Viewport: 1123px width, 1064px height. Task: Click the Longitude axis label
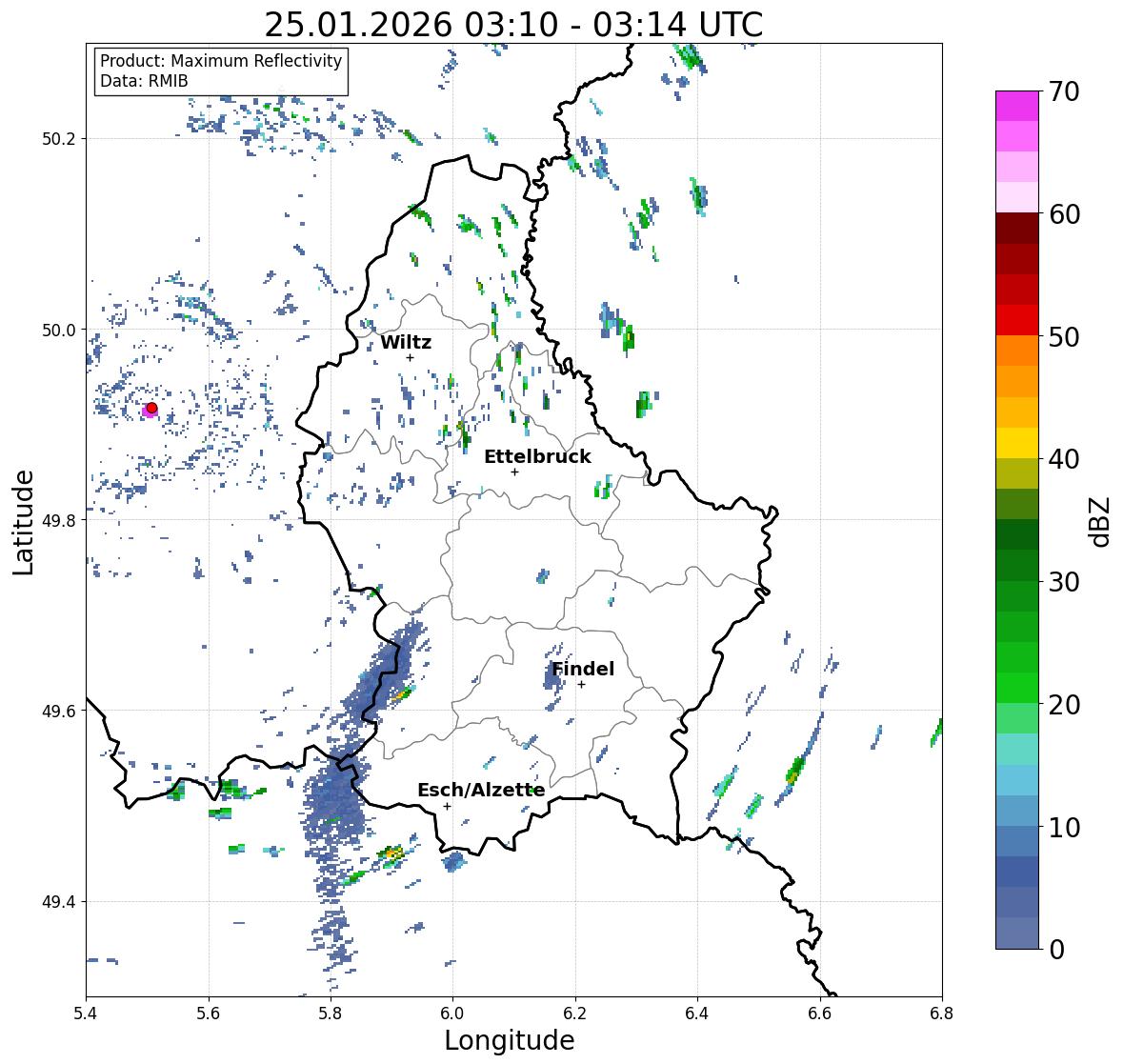pos(510,1040)
